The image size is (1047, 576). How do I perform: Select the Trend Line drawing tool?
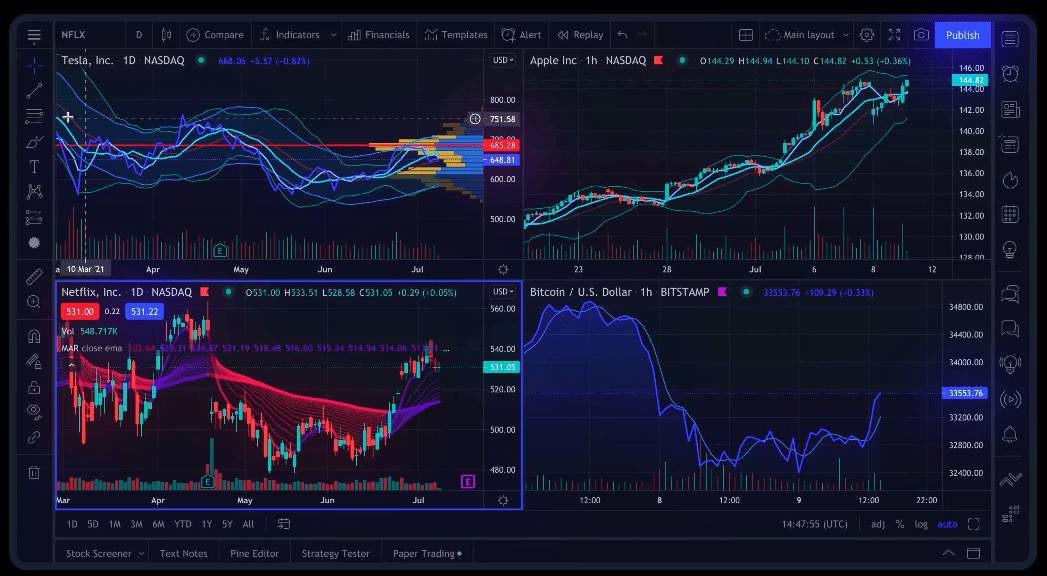[x=34, y=93]
